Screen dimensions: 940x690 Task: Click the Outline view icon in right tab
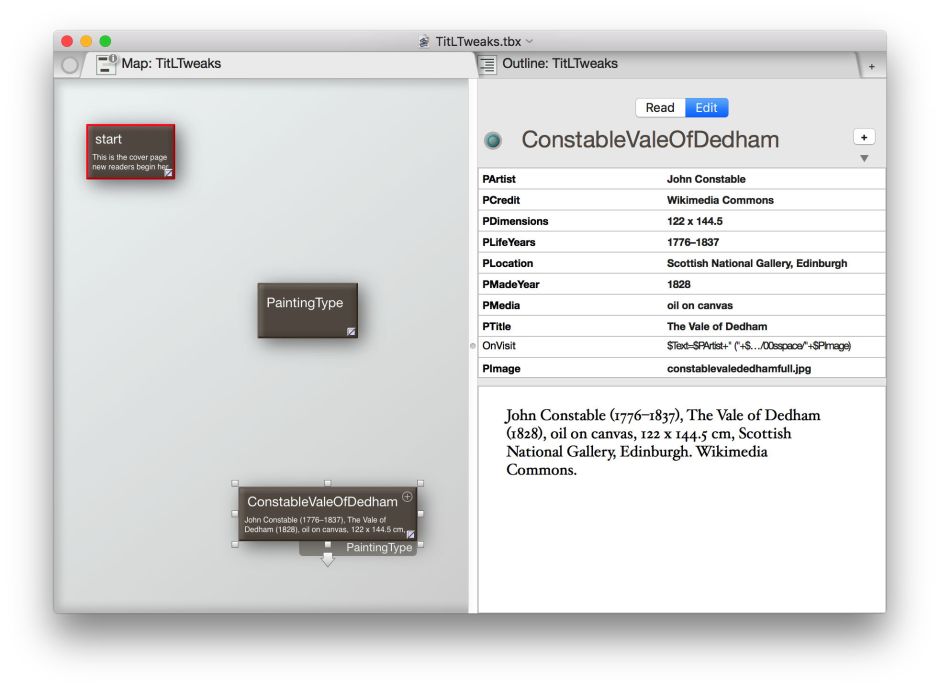(x=487, y=64)
